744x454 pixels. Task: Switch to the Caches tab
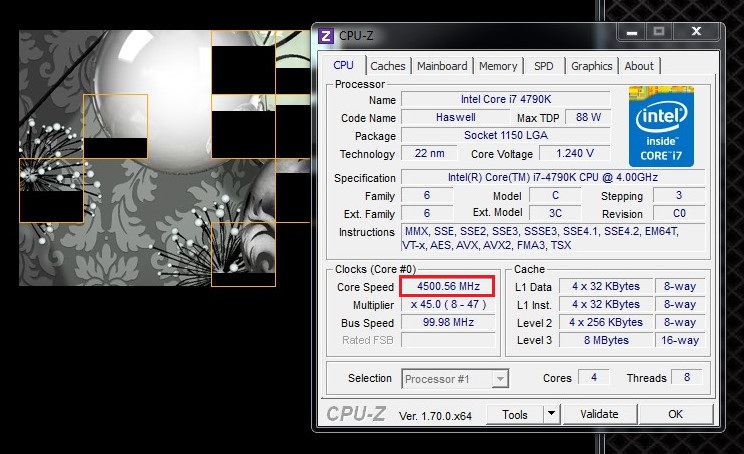388,66
